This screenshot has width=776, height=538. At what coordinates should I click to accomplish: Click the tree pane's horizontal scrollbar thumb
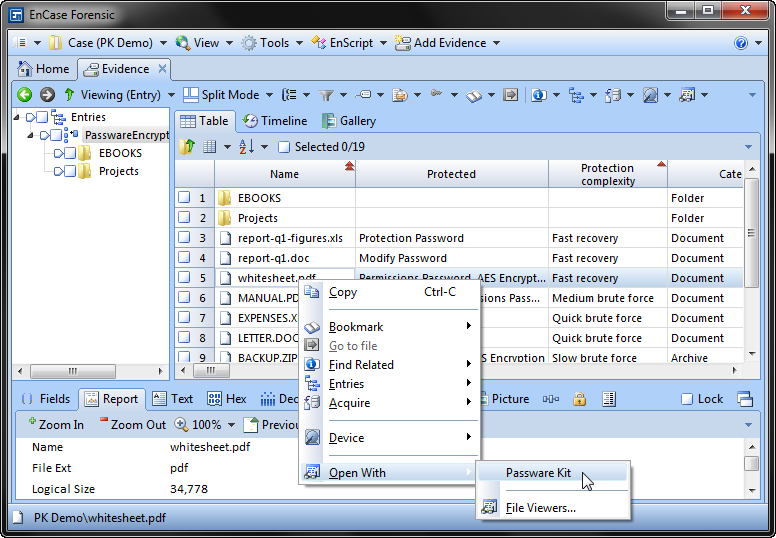tap(73, 371)
